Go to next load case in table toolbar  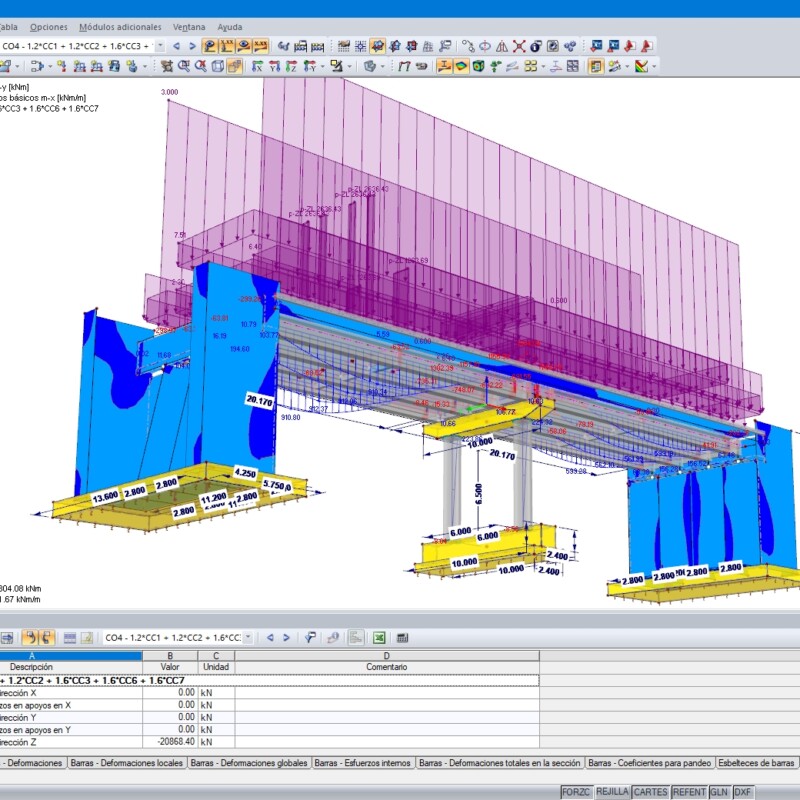(286, 638)
